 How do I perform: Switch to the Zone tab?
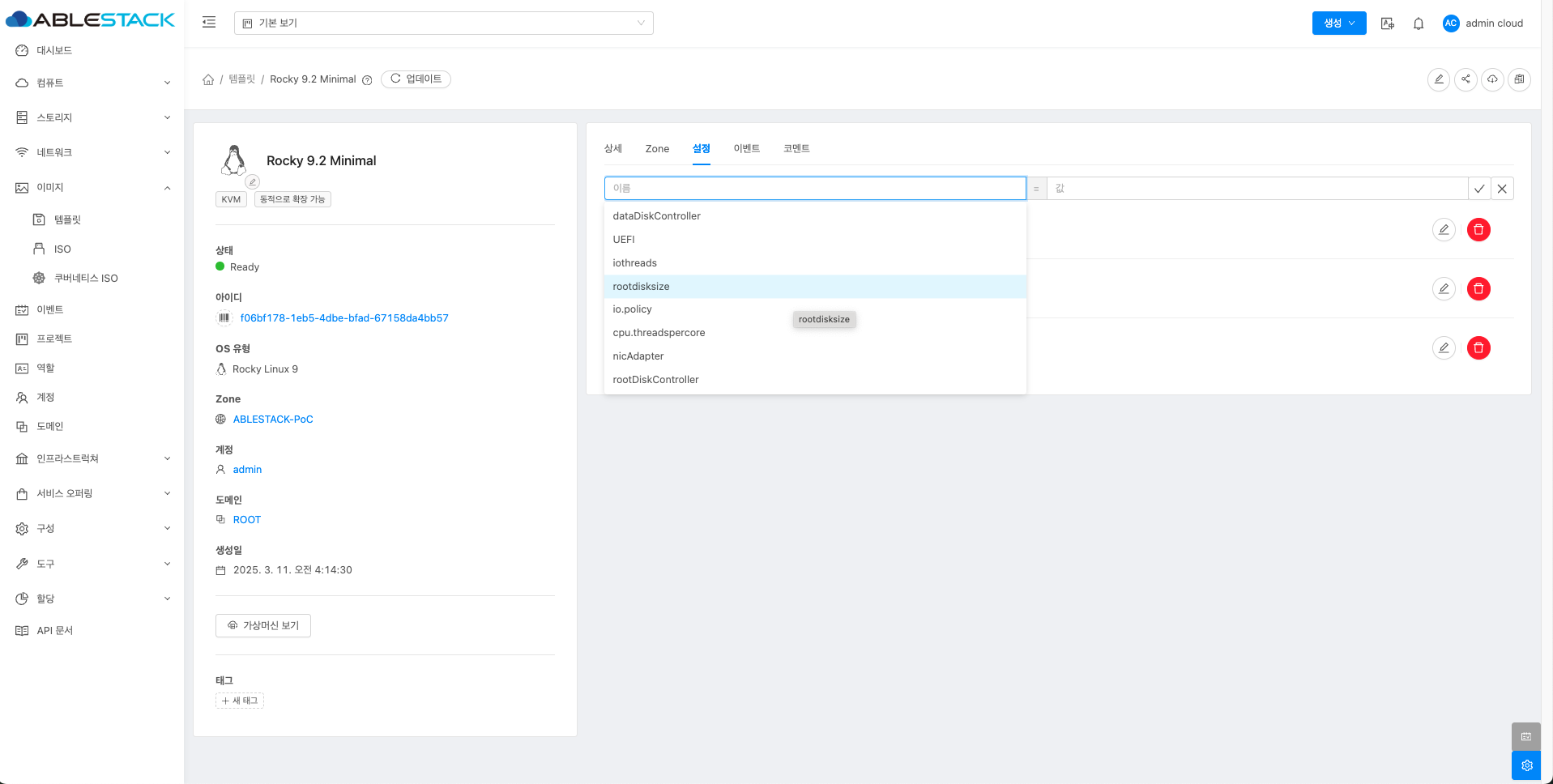pos(657,149)
